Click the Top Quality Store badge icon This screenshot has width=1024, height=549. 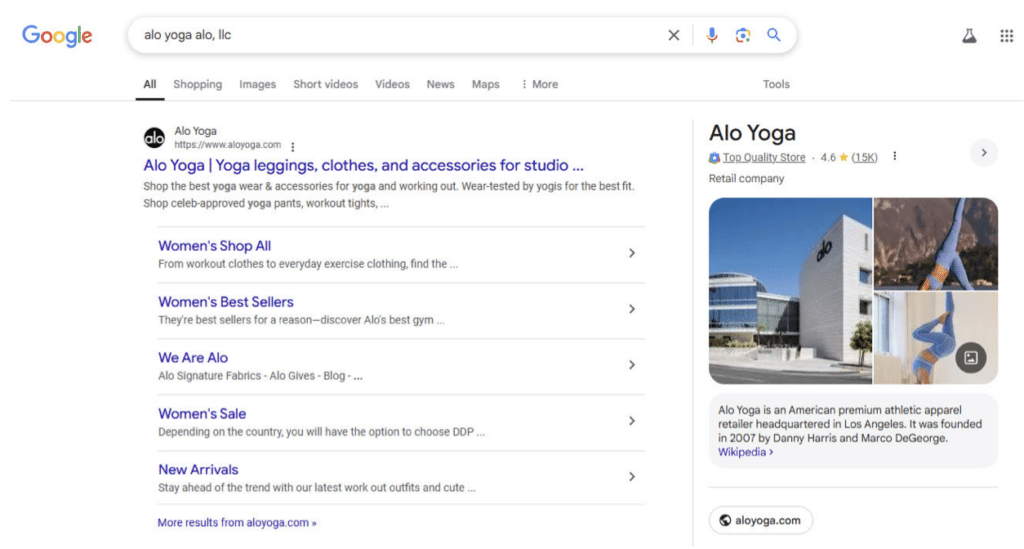click(714, 157)
